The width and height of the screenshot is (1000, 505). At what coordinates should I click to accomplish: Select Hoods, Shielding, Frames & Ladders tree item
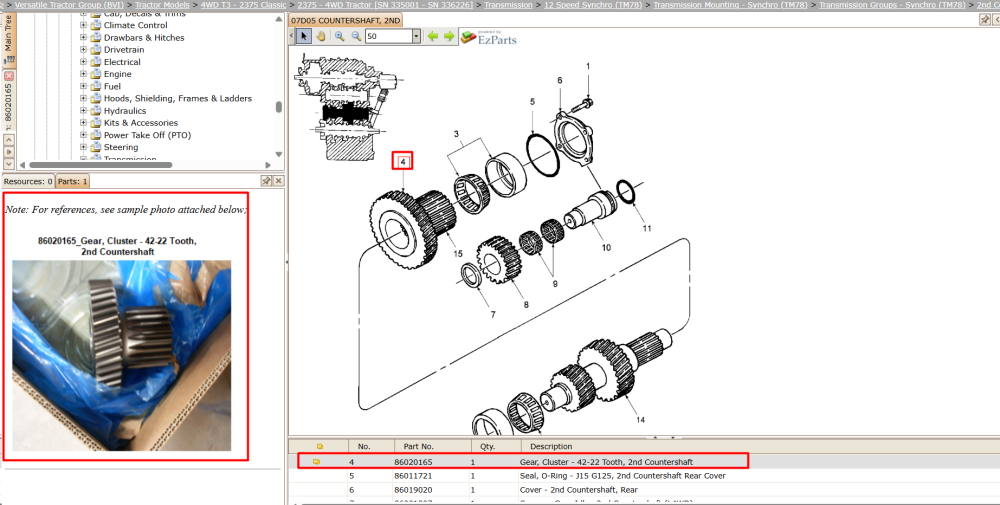coord(178,98)
